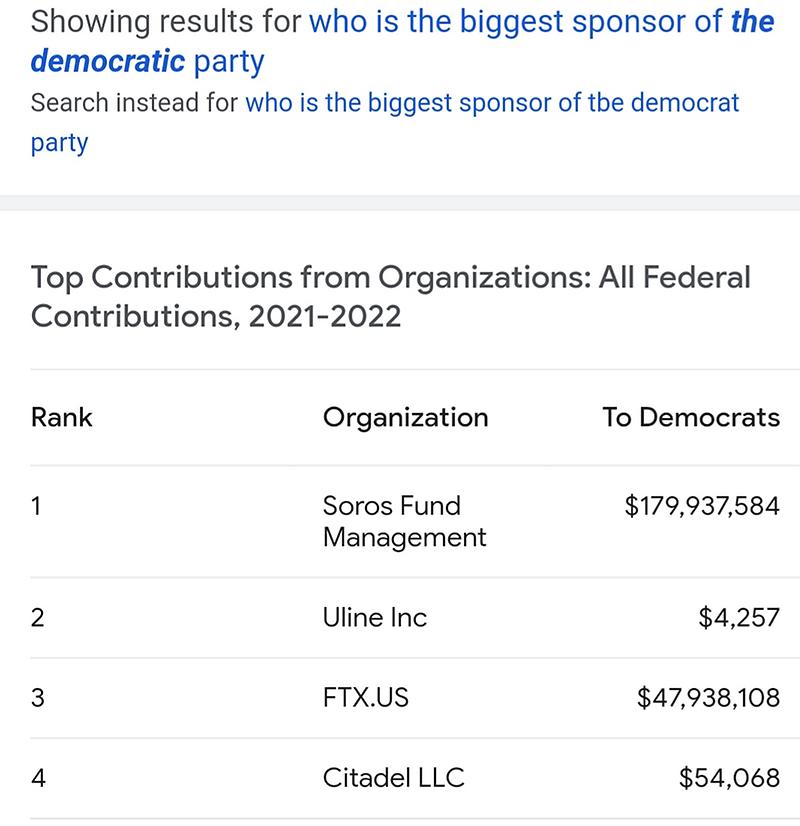Click the $179,937,584 amount
Viewport: 800px width, 826px height.
pos(701,506)
